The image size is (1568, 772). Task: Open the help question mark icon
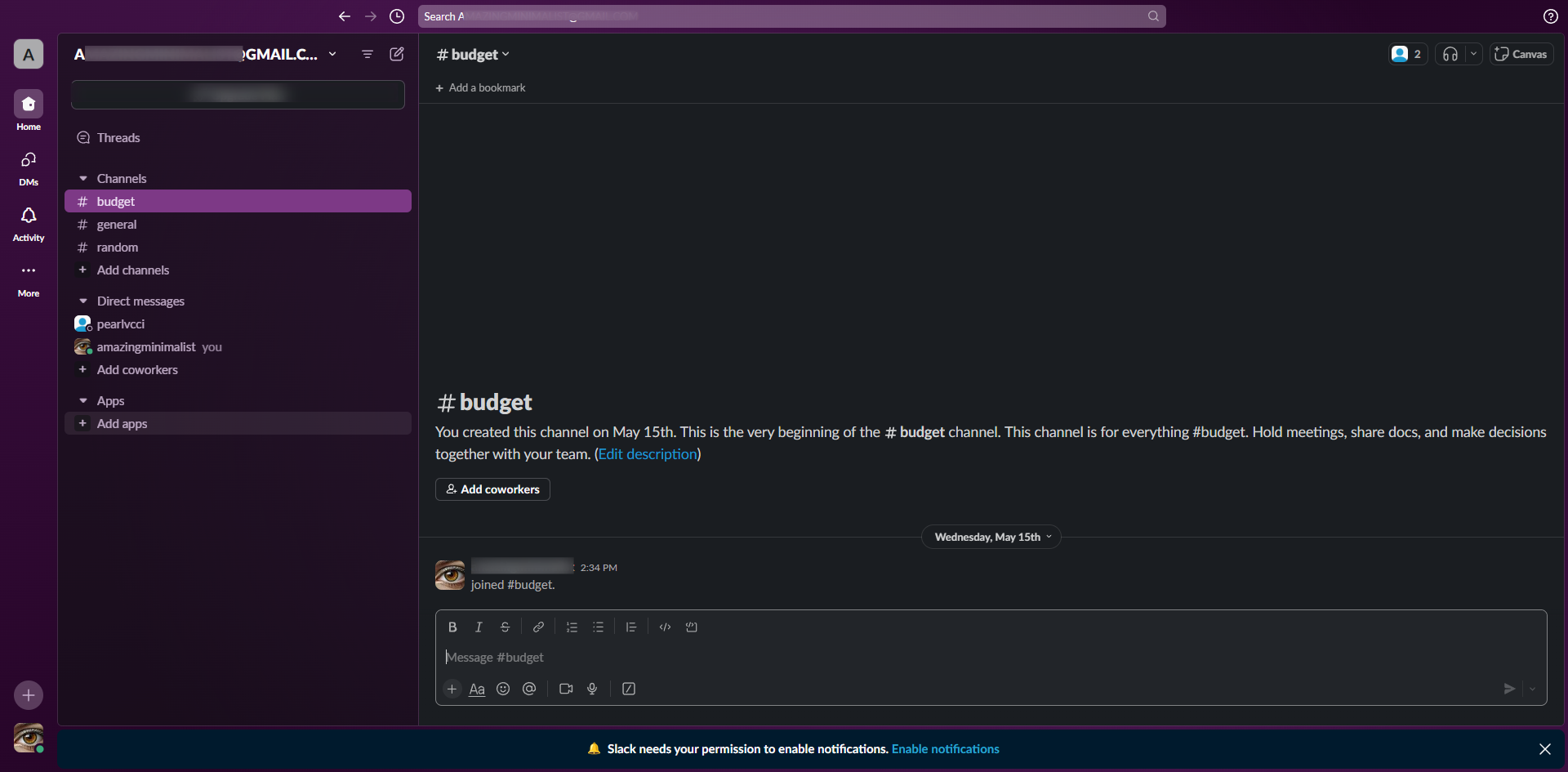1550,16
